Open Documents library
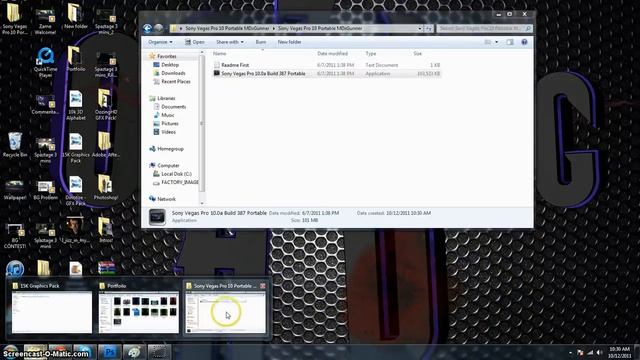This screenshot has width=640, height=360. 173,107
